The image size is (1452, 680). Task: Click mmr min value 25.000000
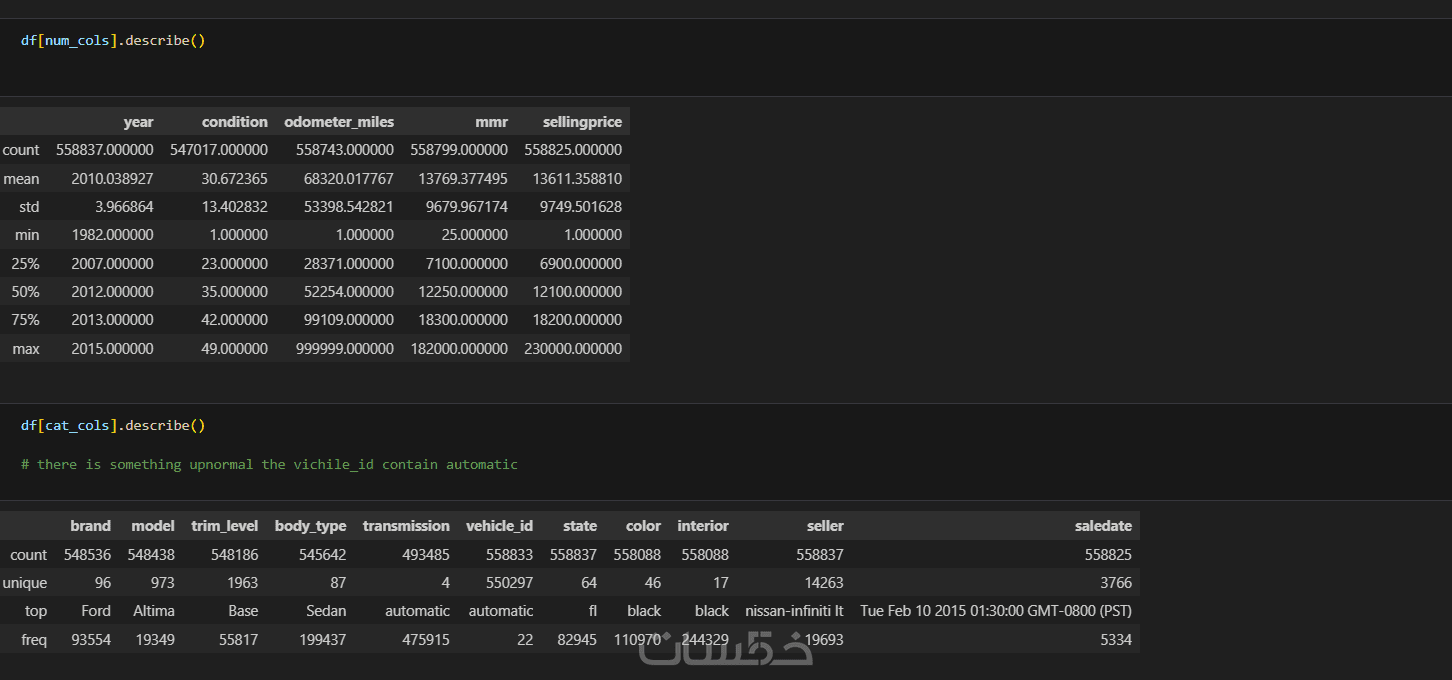[475, 235]
